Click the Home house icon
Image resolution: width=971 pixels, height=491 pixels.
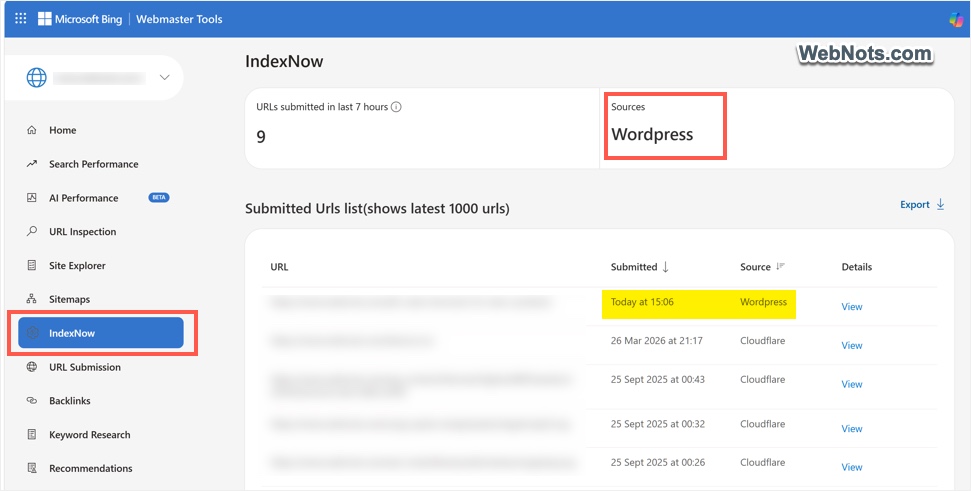[32, 130]
